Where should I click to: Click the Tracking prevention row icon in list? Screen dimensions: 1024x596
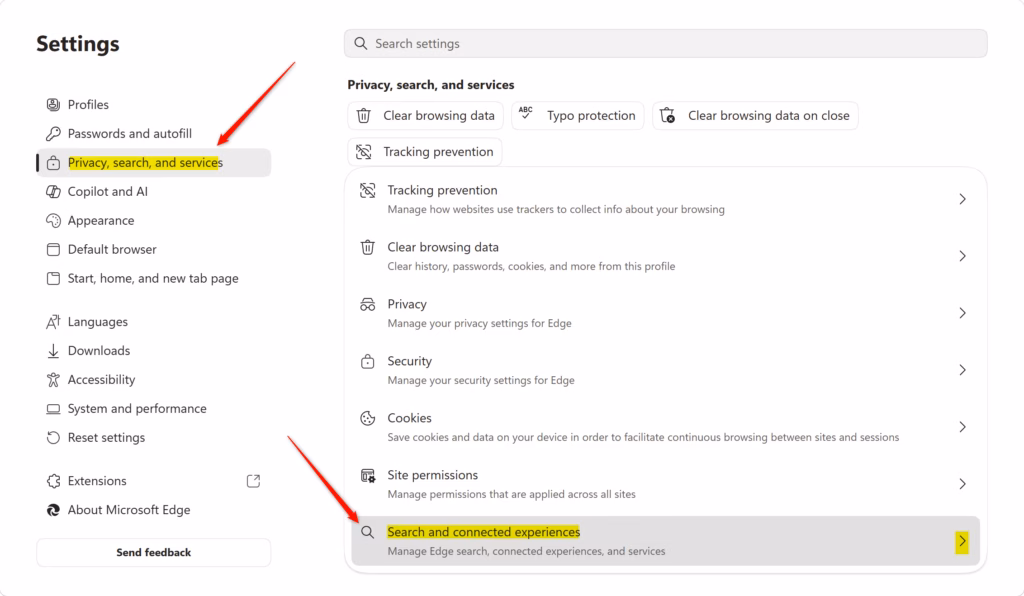pos(368,191)
